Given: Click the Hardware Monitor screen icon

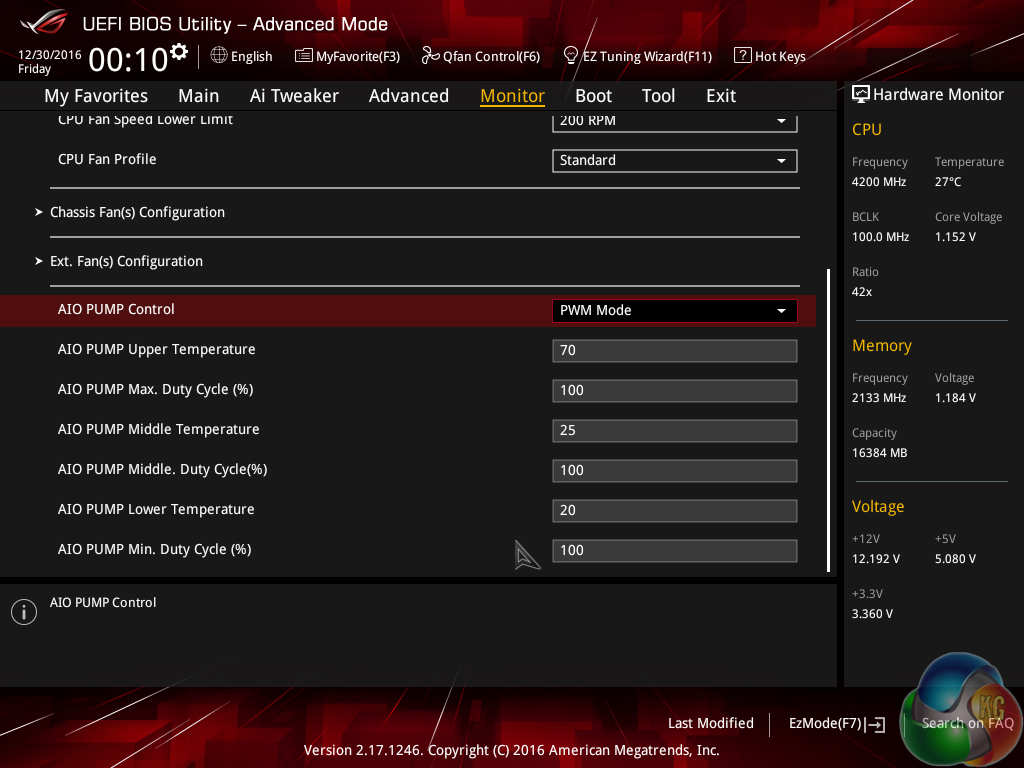Looking at the screenshot, I should tap(861, 95).
